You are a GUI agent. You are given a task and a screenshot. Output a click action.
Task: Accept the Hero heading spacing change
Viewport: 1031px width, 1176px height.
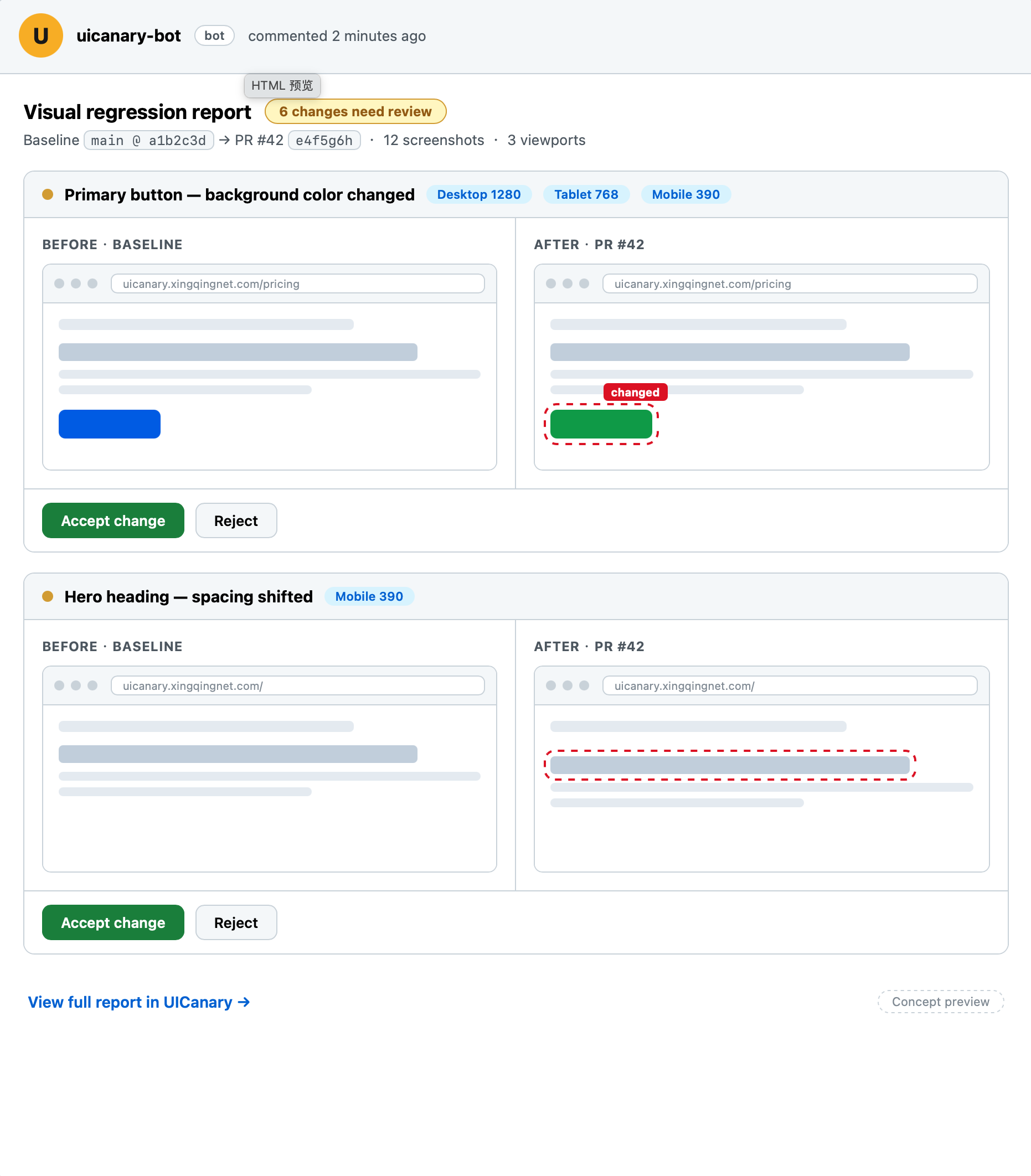[114, 923]
